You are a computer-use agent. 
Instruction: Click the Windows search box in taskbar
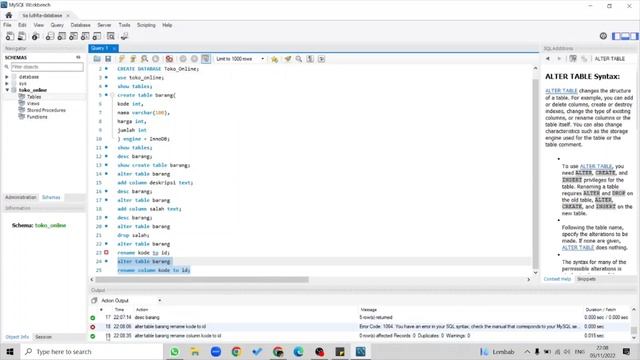(91, 351)
